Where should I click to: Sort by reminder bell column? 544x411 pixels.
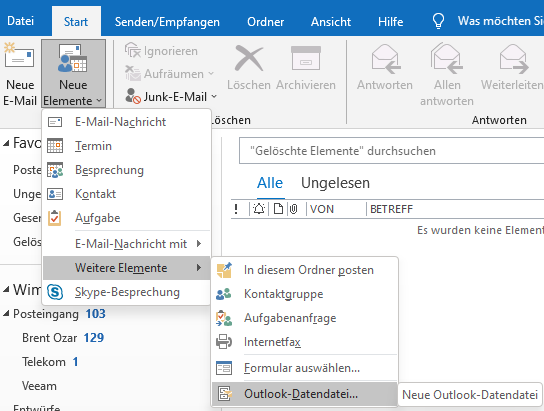coord(259,209)
